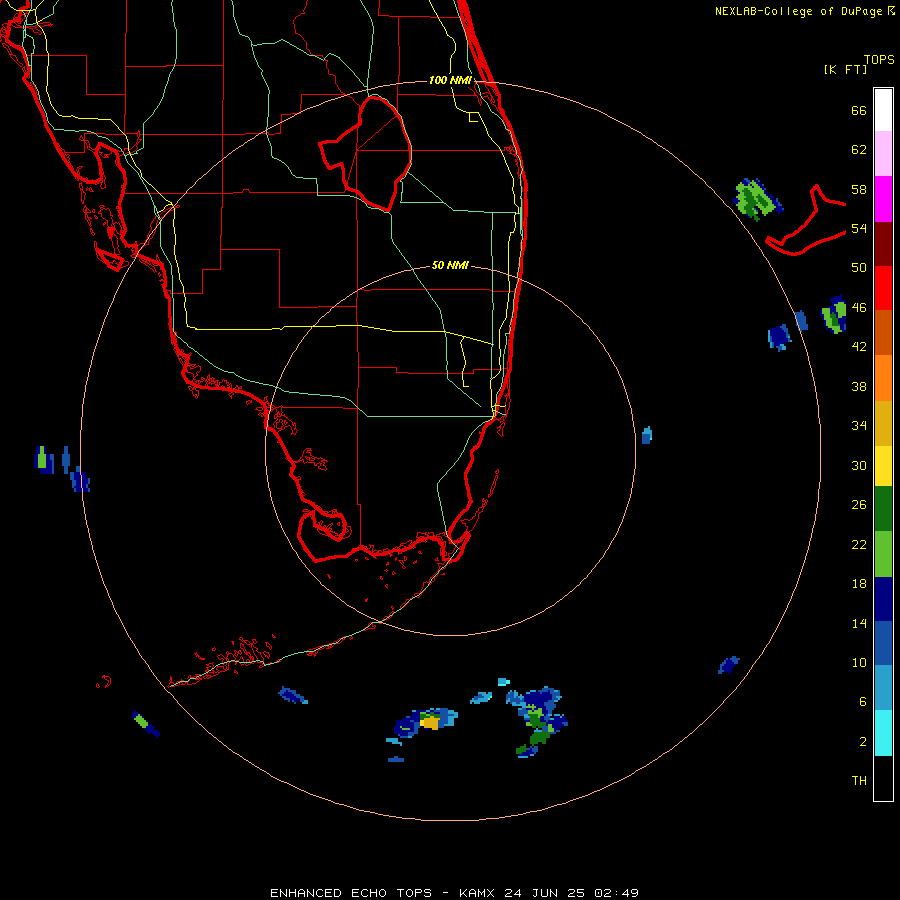Click the legend value 30
The height and width of the screenshot is (900, 900).
pos(859,465)
